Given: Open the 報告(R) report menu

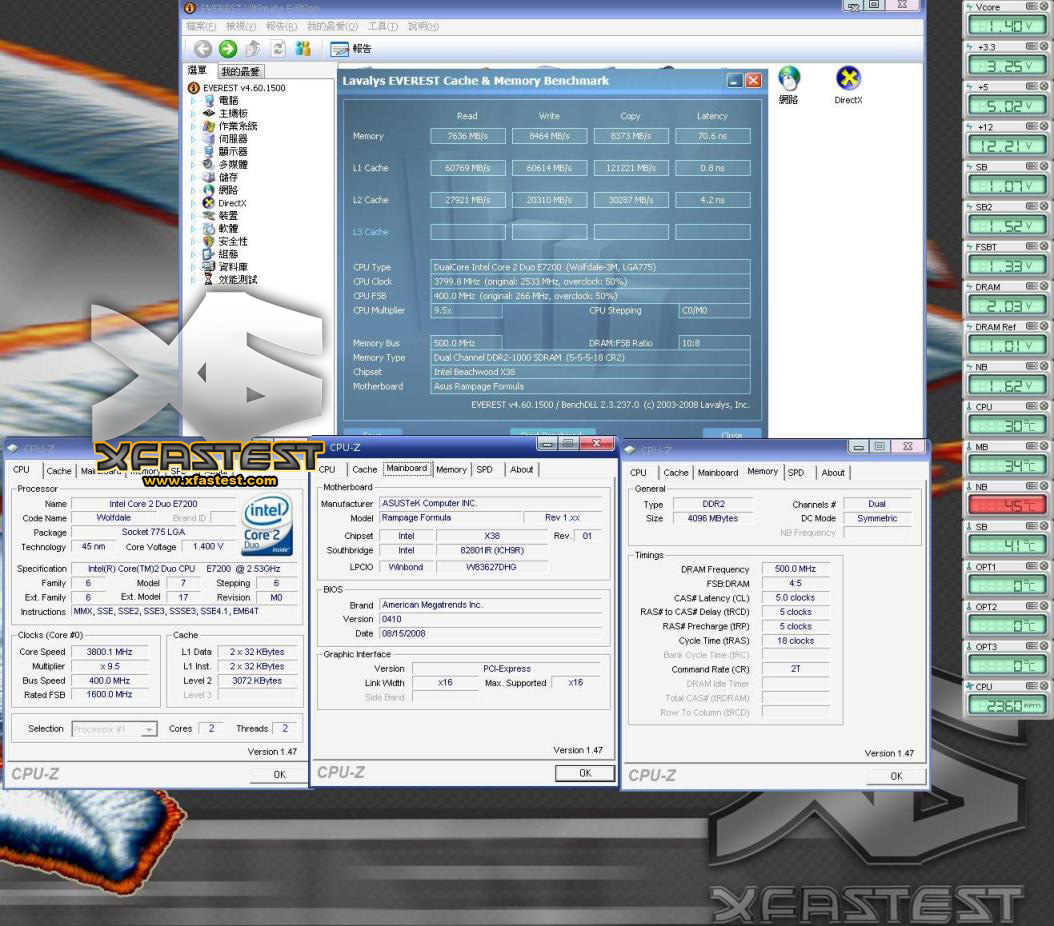Looking at the screenshot, I should [x=282, y=26].
